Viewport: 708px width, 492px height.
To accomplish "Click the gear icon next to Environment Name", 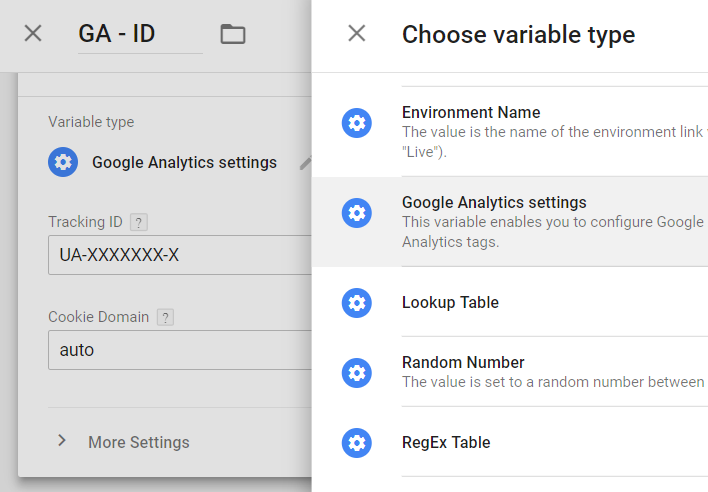I will (x=357, y=123).
